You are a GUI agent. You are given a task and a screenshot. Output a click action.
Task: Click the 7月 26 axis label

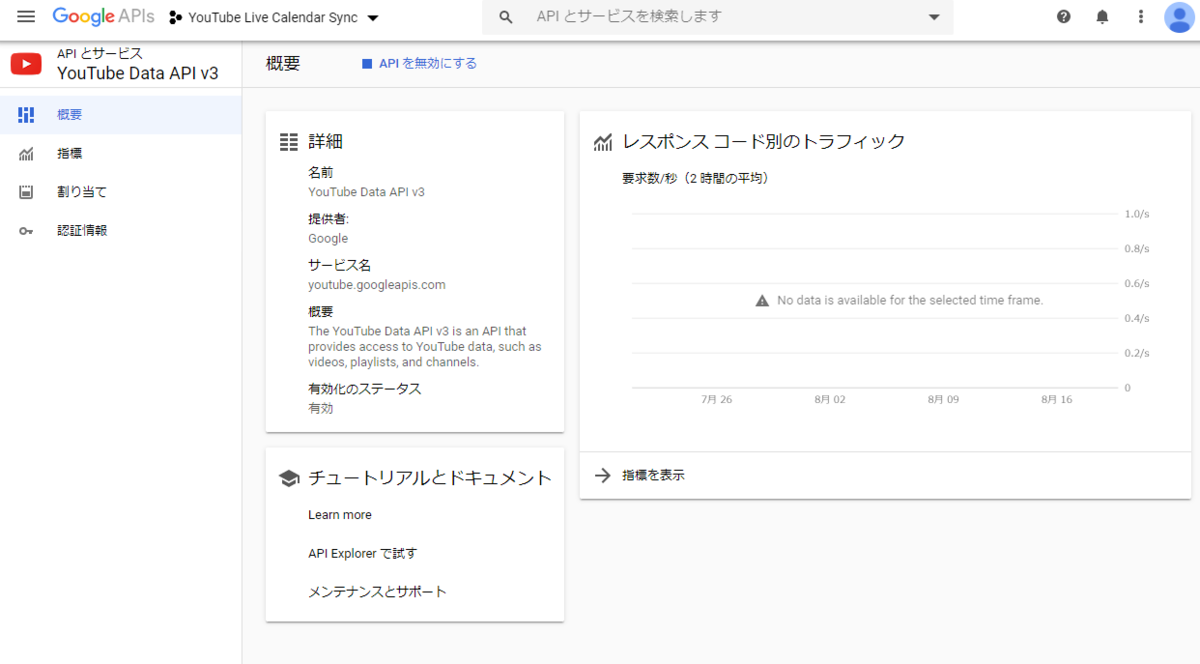[x=716, y=399]
